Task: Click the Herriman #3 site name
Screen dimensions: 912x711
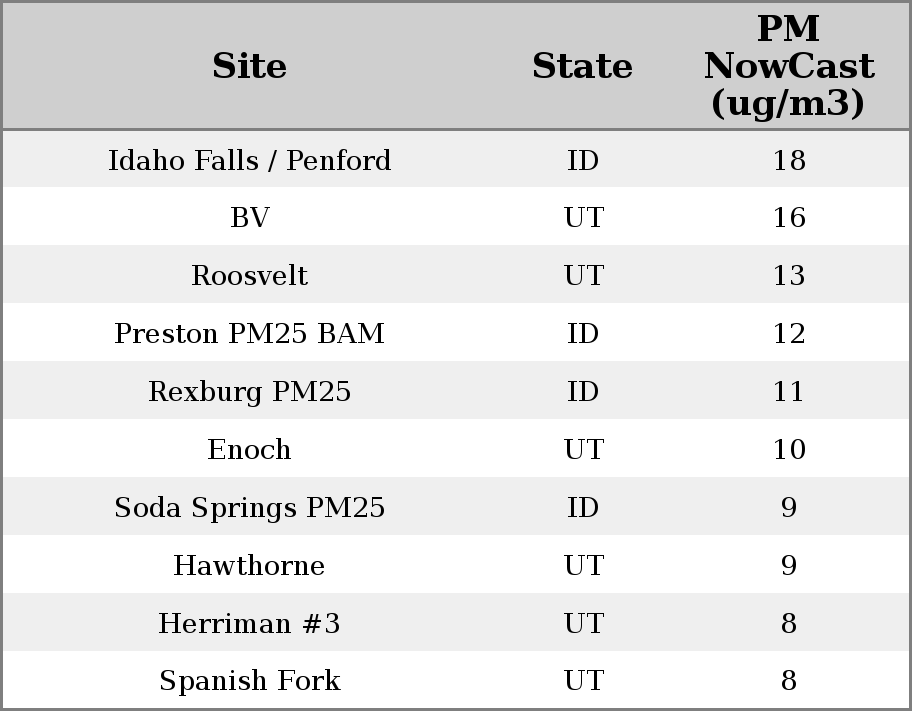Action: point(249,624)
